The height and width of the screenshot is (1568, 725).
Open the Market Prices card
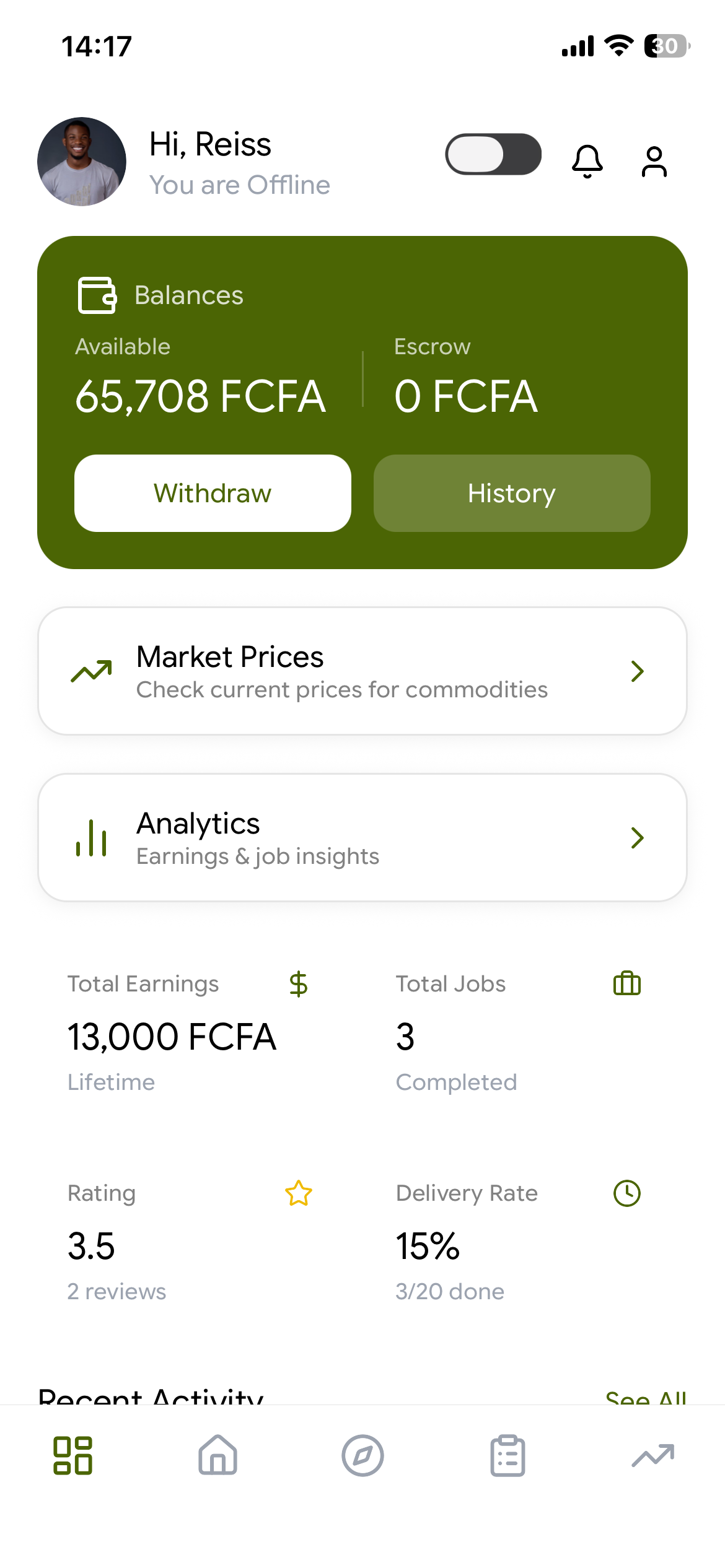[x=362, y=671]
